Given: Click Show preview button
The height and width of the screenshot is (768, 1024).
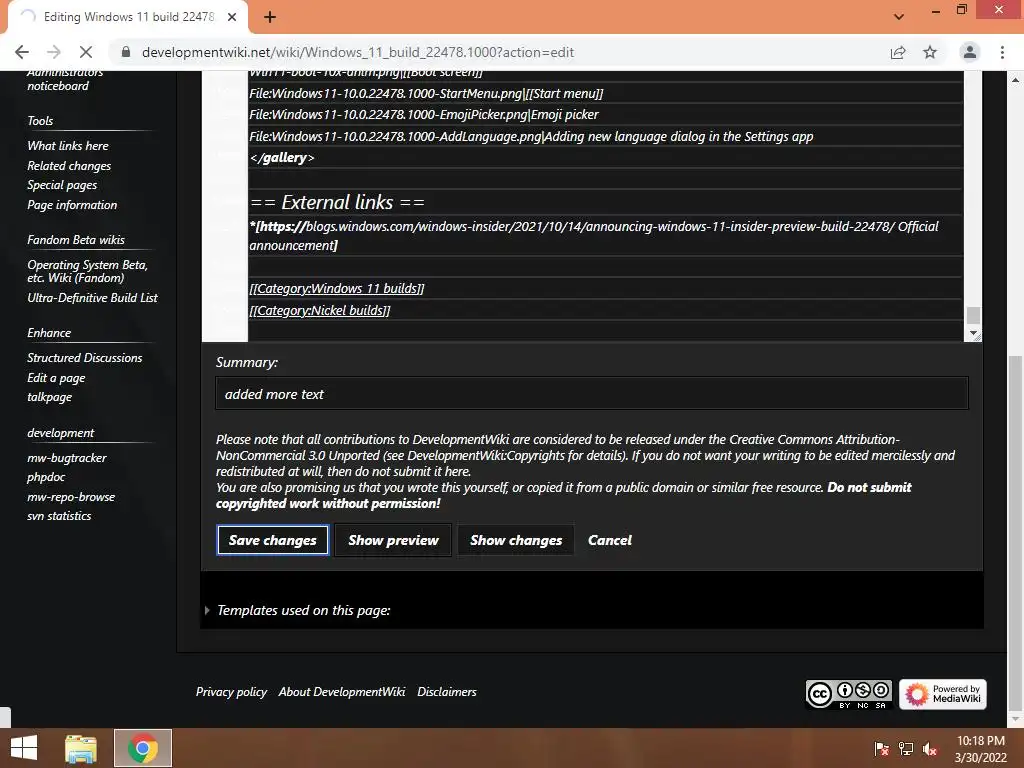Looking at the screenshot, I should (x=393, y=540).
